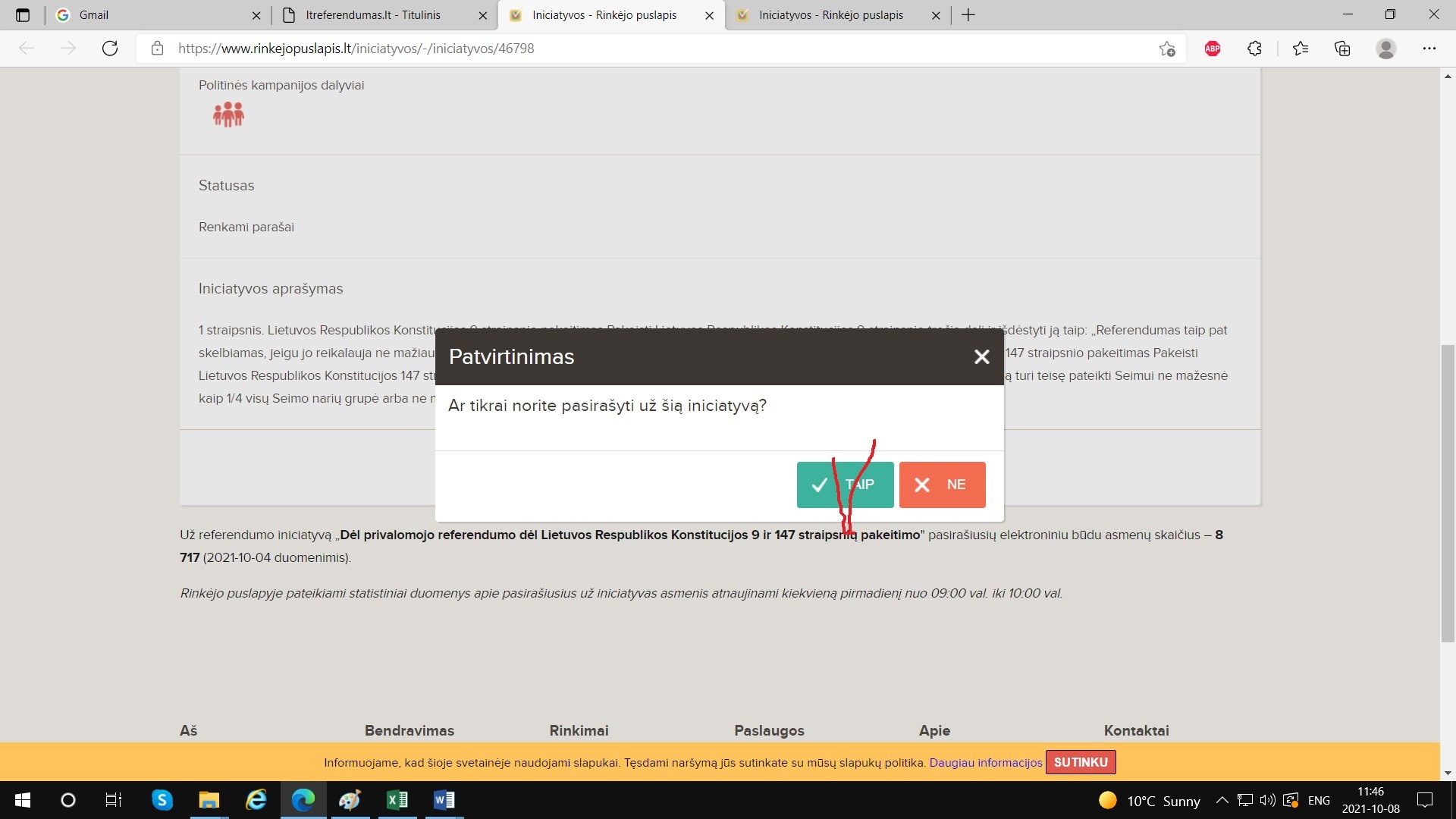Add this page to favorites
Image resolution: width=1456 pixels, height=819 pixels.
click(1166, 49)
